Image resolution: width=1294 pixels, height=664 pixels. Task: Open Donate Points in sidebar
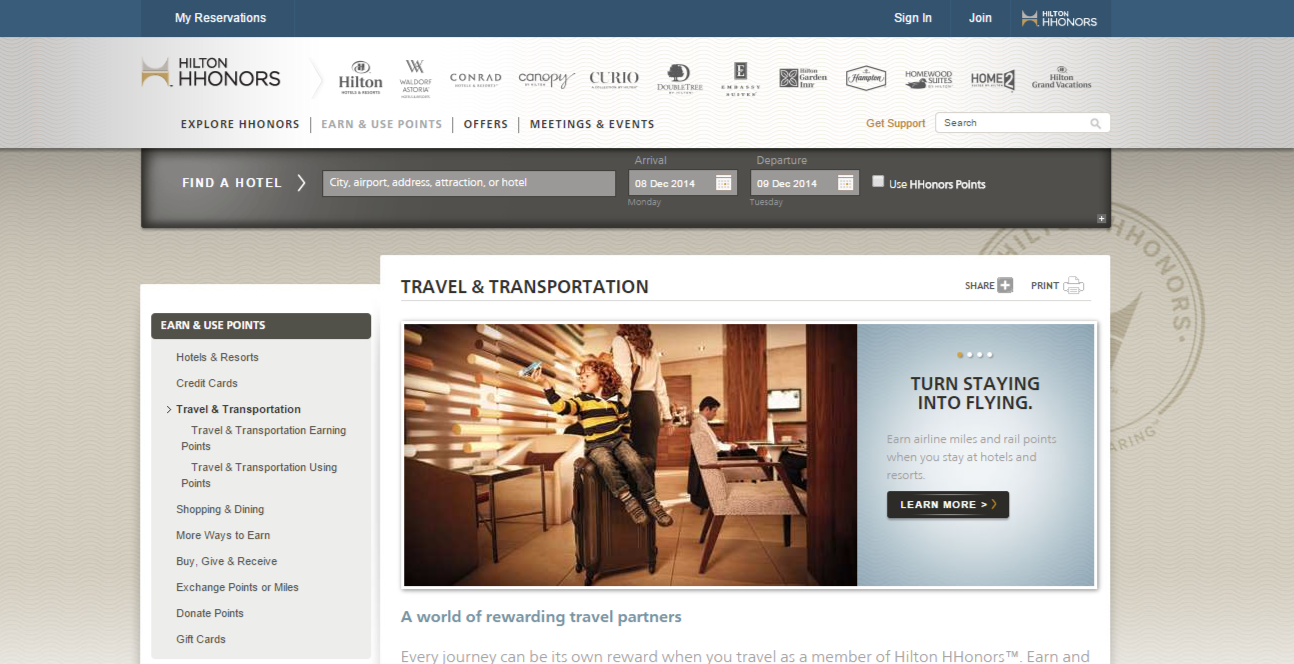point(210,613)
